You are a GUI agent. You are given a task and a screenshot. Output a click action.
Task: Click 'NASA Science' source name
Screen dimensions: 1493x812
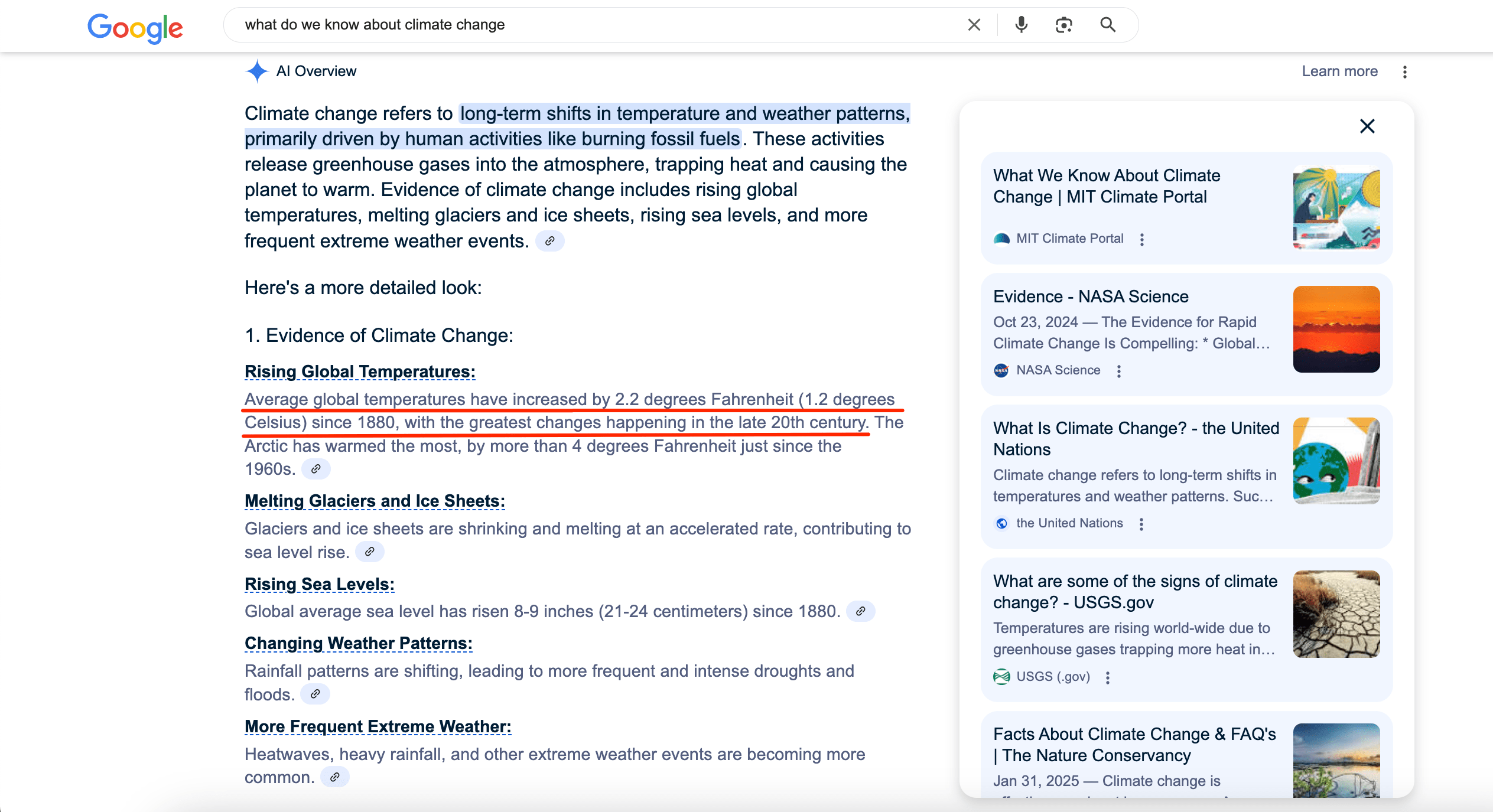[x=1058, y=370]
